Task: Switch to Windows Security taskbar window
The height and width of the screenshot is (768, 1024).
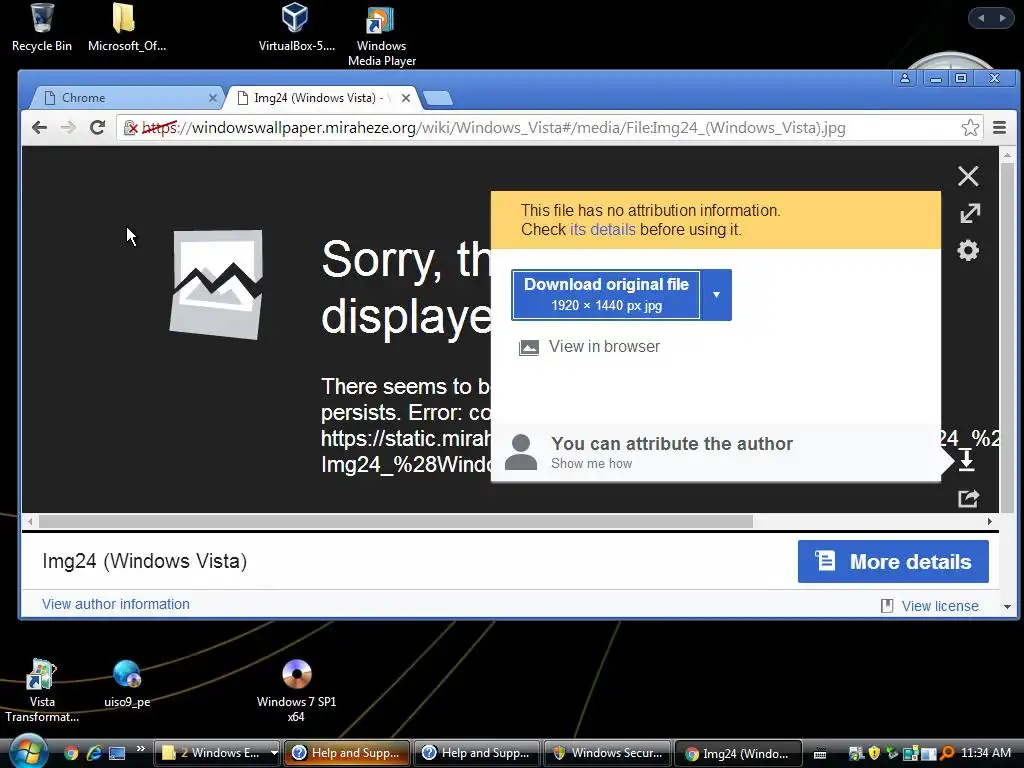Action: pos(607,753)
